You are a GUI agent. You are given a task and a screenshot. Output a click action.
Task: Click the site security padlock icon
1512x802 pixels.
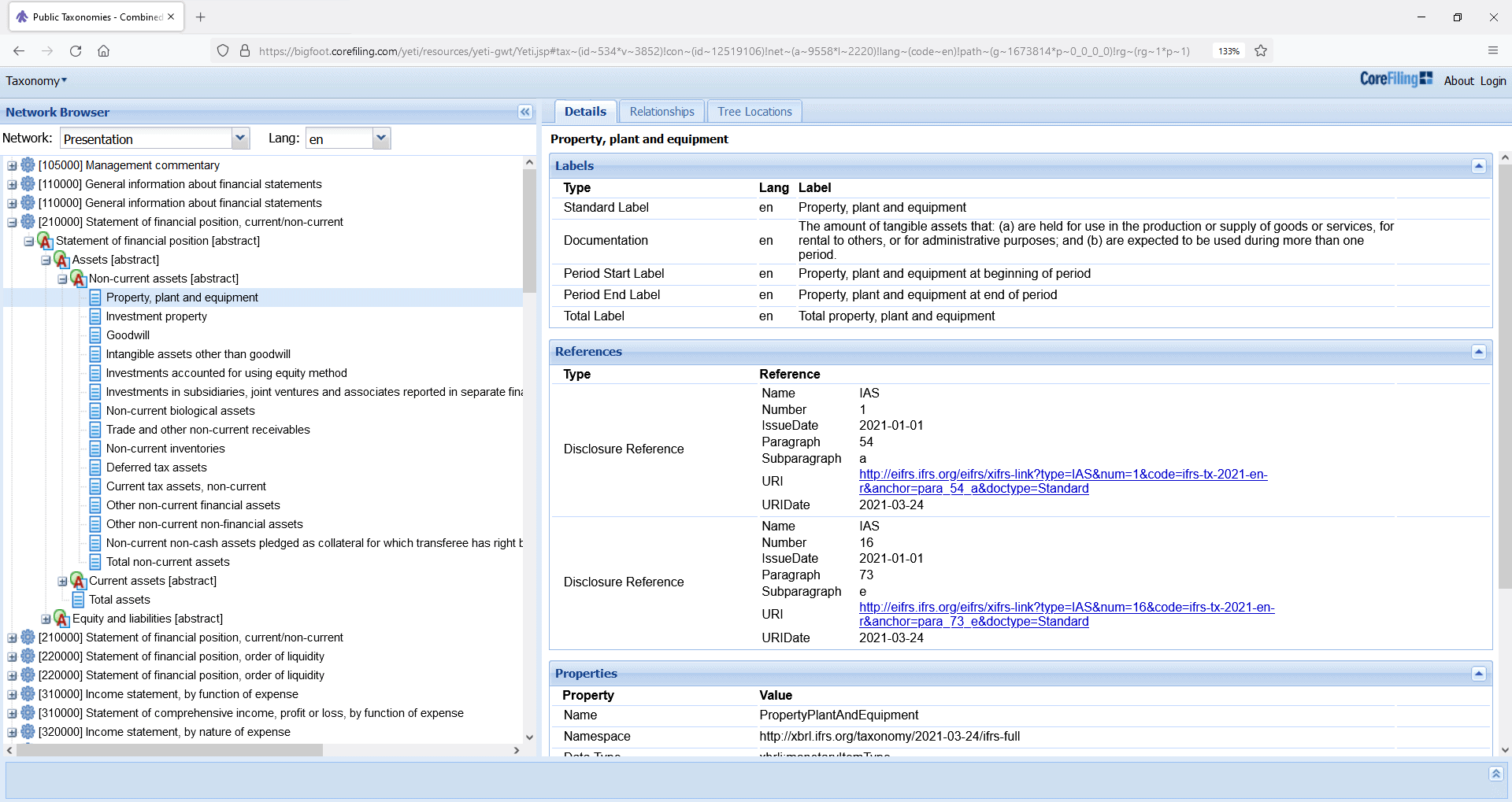tap(245, 51)
